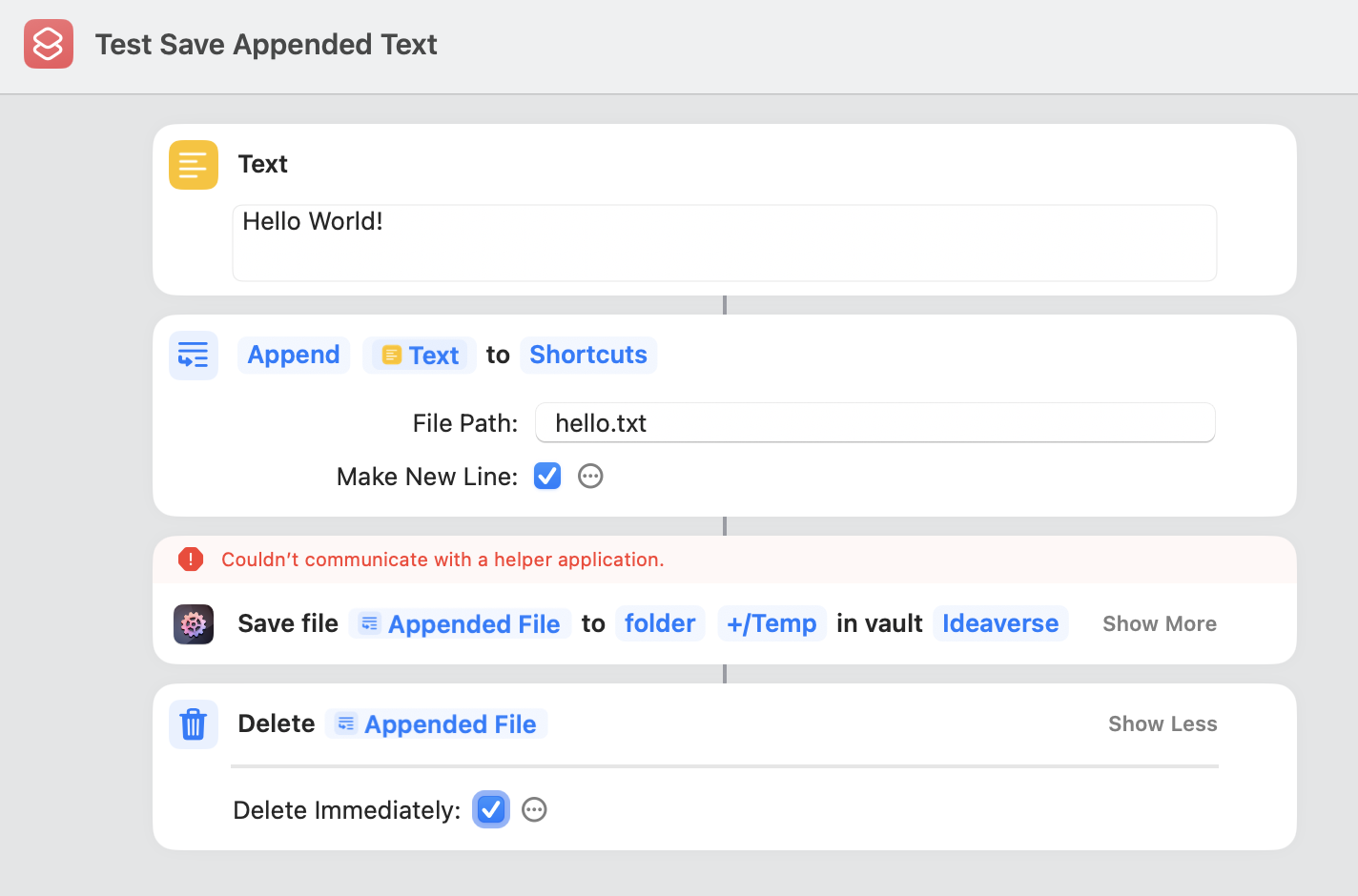This screenshot has height=896, width=1358.
Task: Uncheck the Make New Line checkbox
Action: pos(547,477)
